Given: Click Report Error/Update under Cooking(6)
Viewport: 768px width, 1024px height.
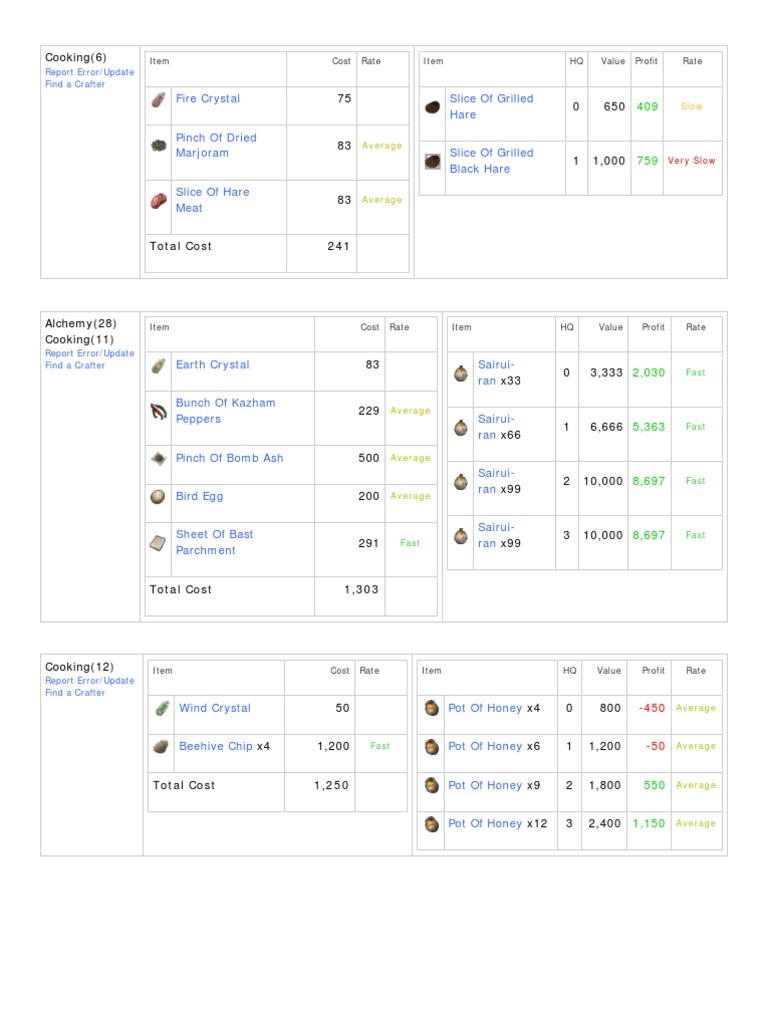Looking at the screenshot, I should click(89, 72).
